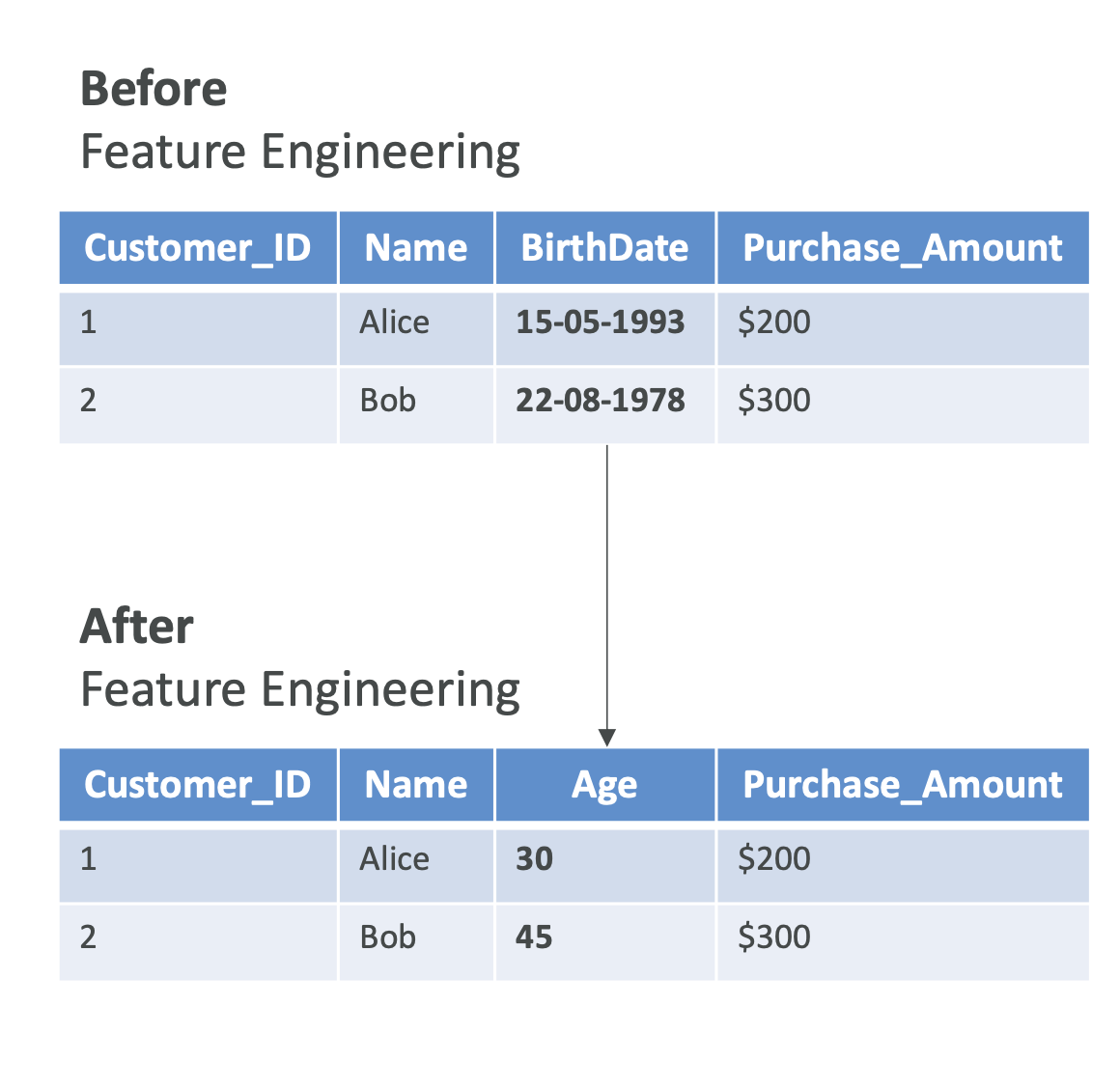Click the 15-05-1993 birth date cell
The height and width of the screenshot is (1091, 1120).
[x=600, y=322]
